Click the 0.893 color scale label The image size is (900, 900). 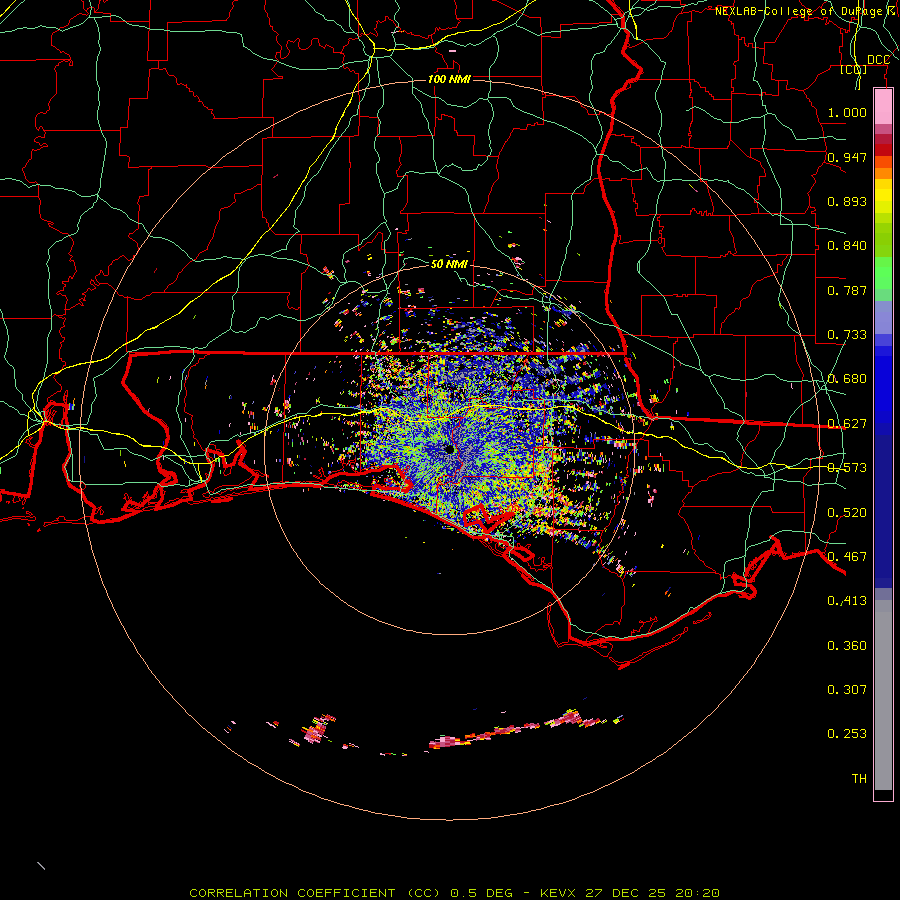click(847, 201)
